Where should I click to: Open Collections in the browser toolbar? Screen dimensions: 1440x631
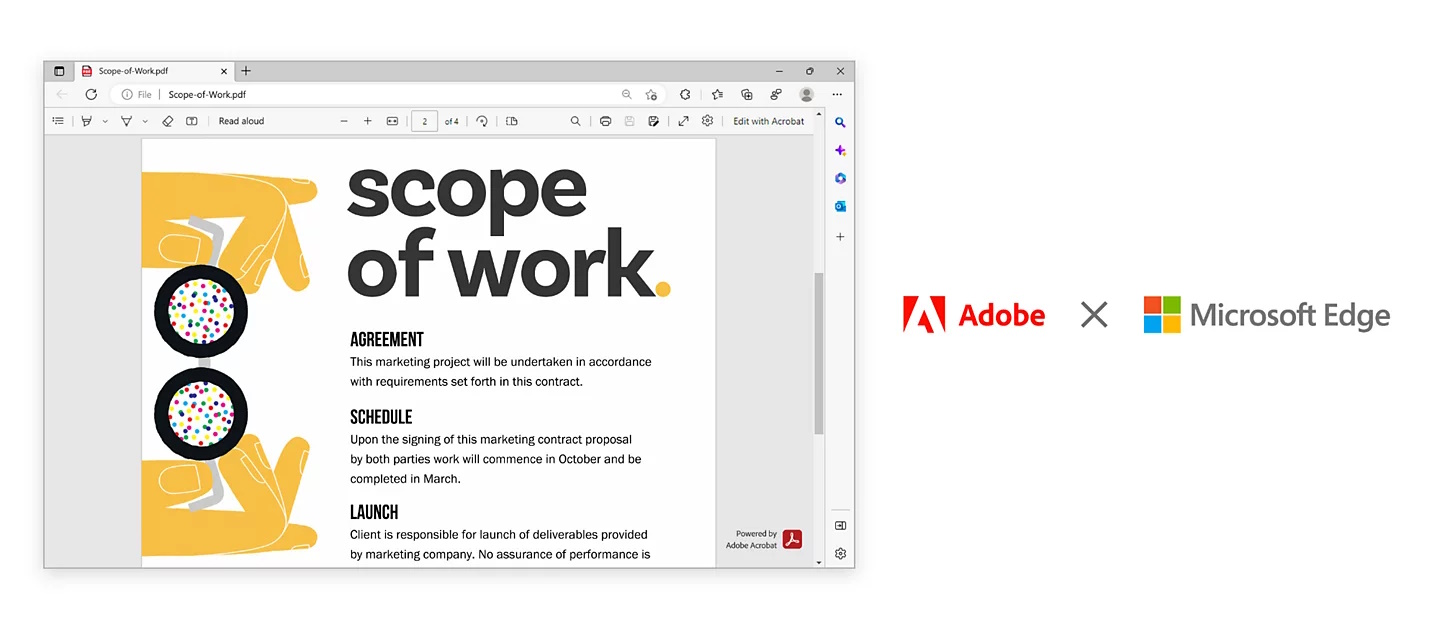pos(747,94)
